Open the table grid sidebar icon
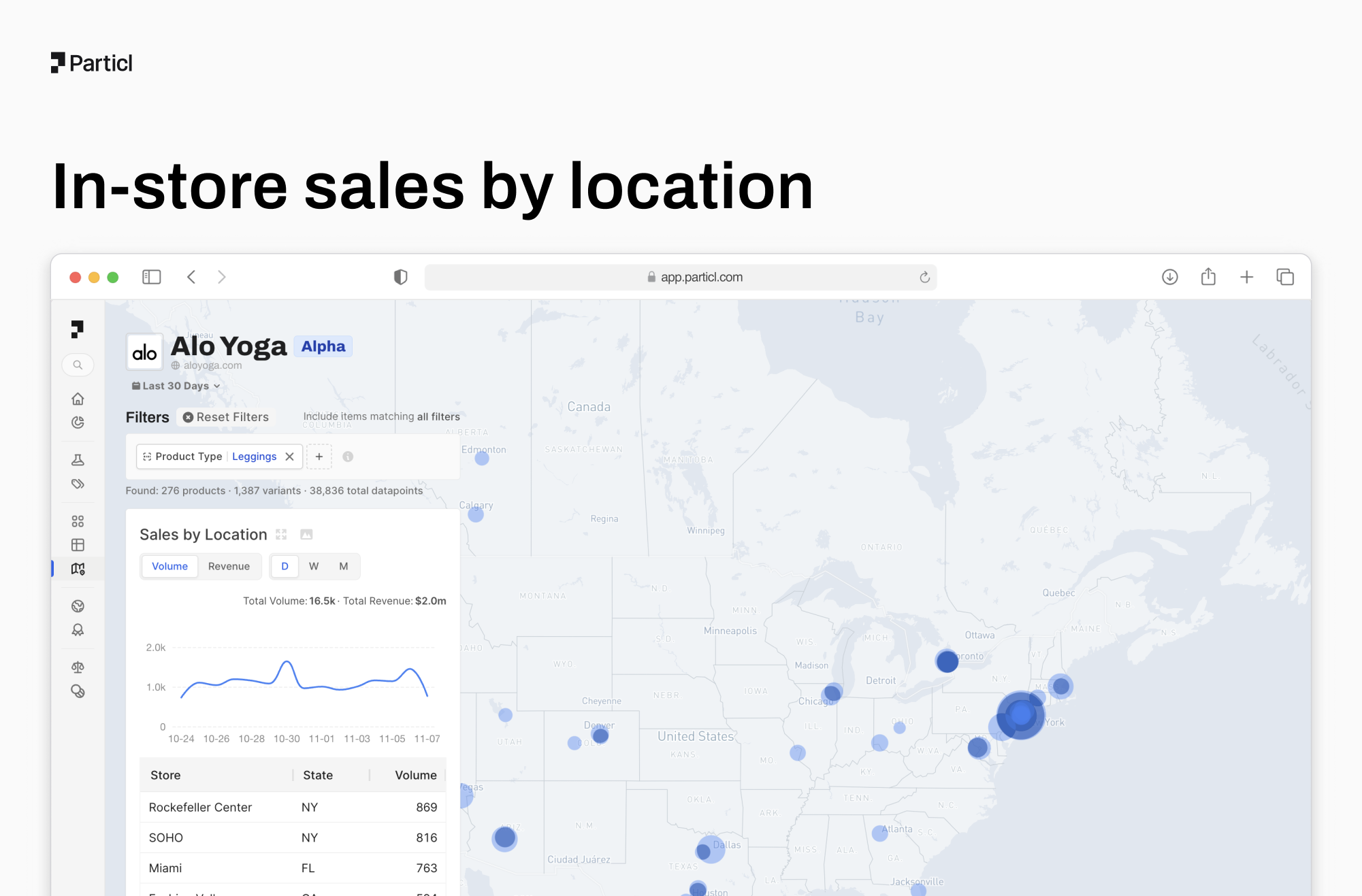The height and width of the screenshot is (896, 1362). 78,545
